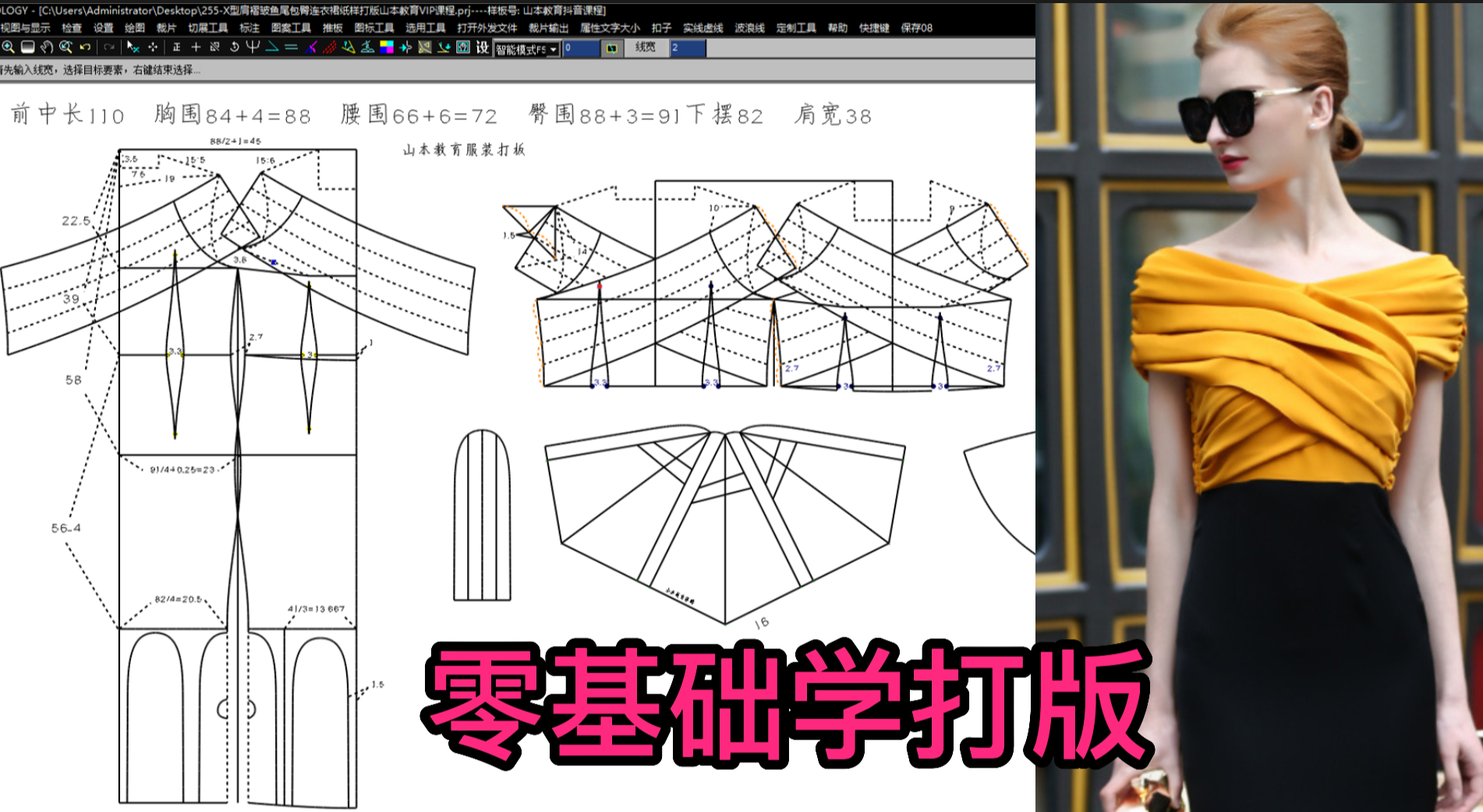Select the zoom-in magnifier tool

pyautogui.click(x=8, y=47)
